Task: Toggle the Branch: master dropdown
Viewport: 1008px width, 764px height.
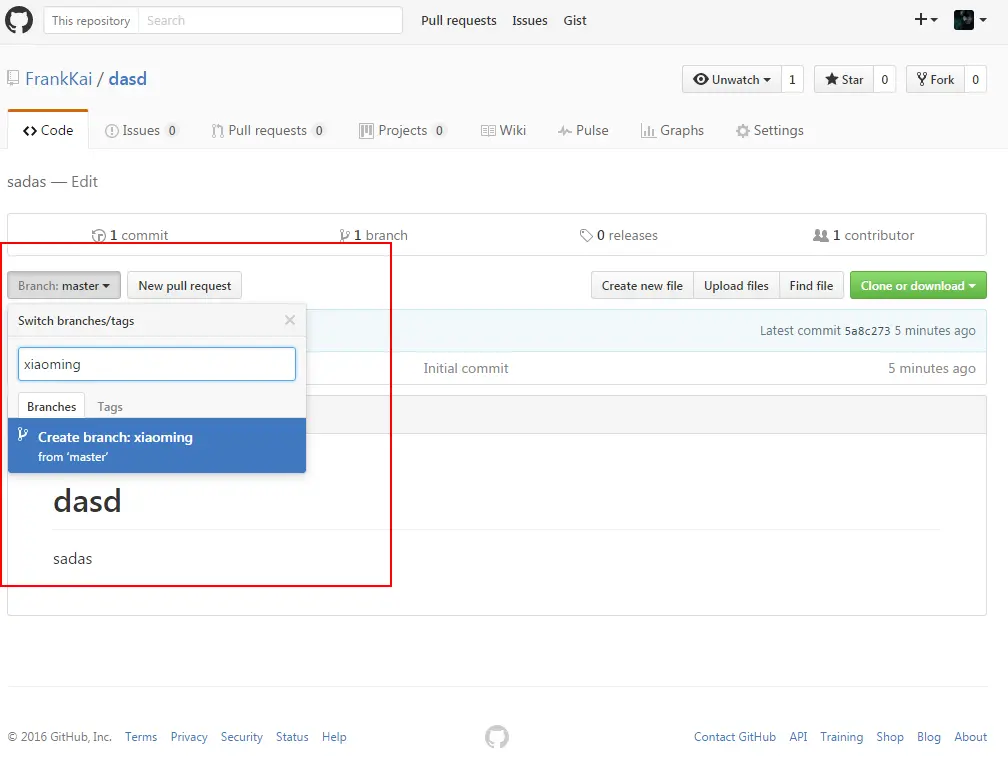Action: click(64, 286)
